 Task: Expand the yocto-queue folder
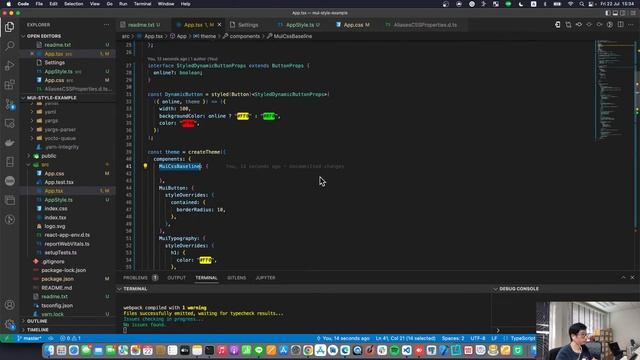(61, 138)
